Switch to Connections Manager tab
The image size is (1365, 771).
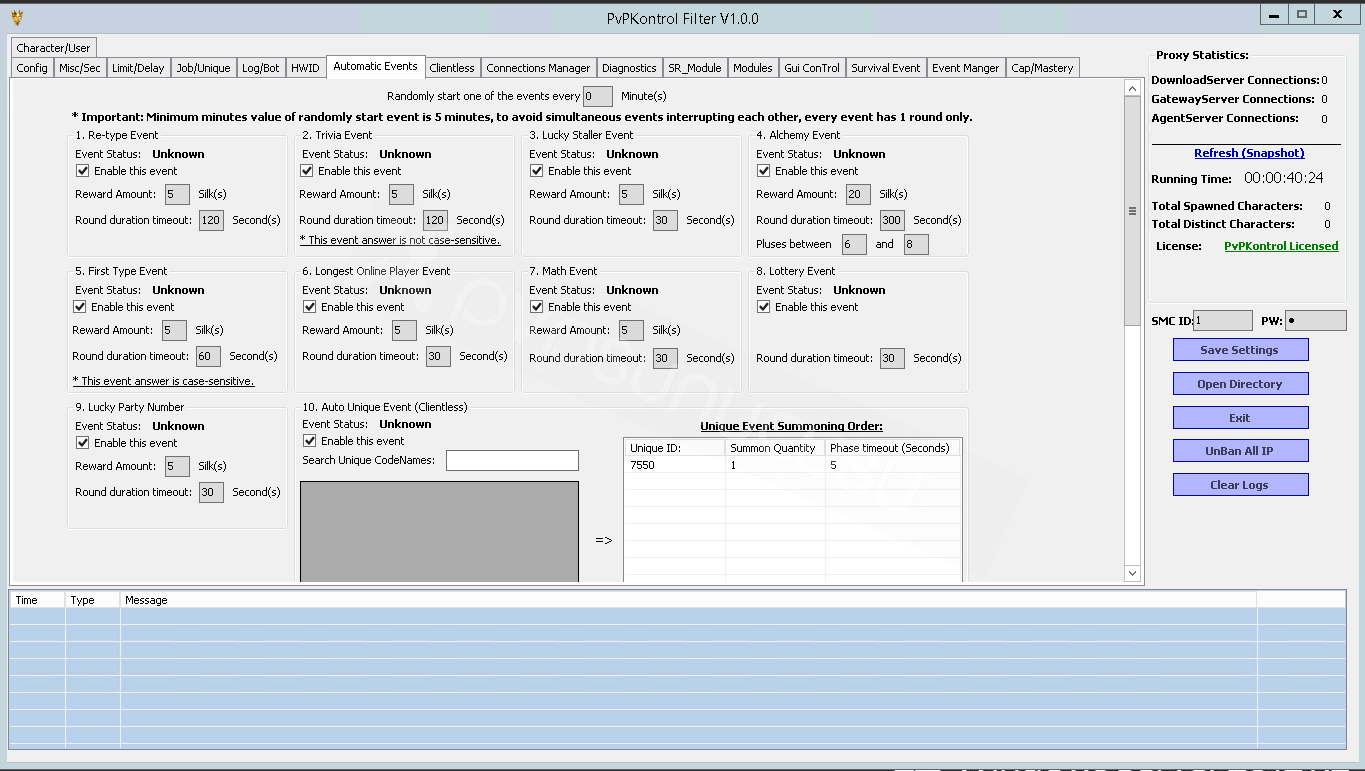tap(538, 68)
